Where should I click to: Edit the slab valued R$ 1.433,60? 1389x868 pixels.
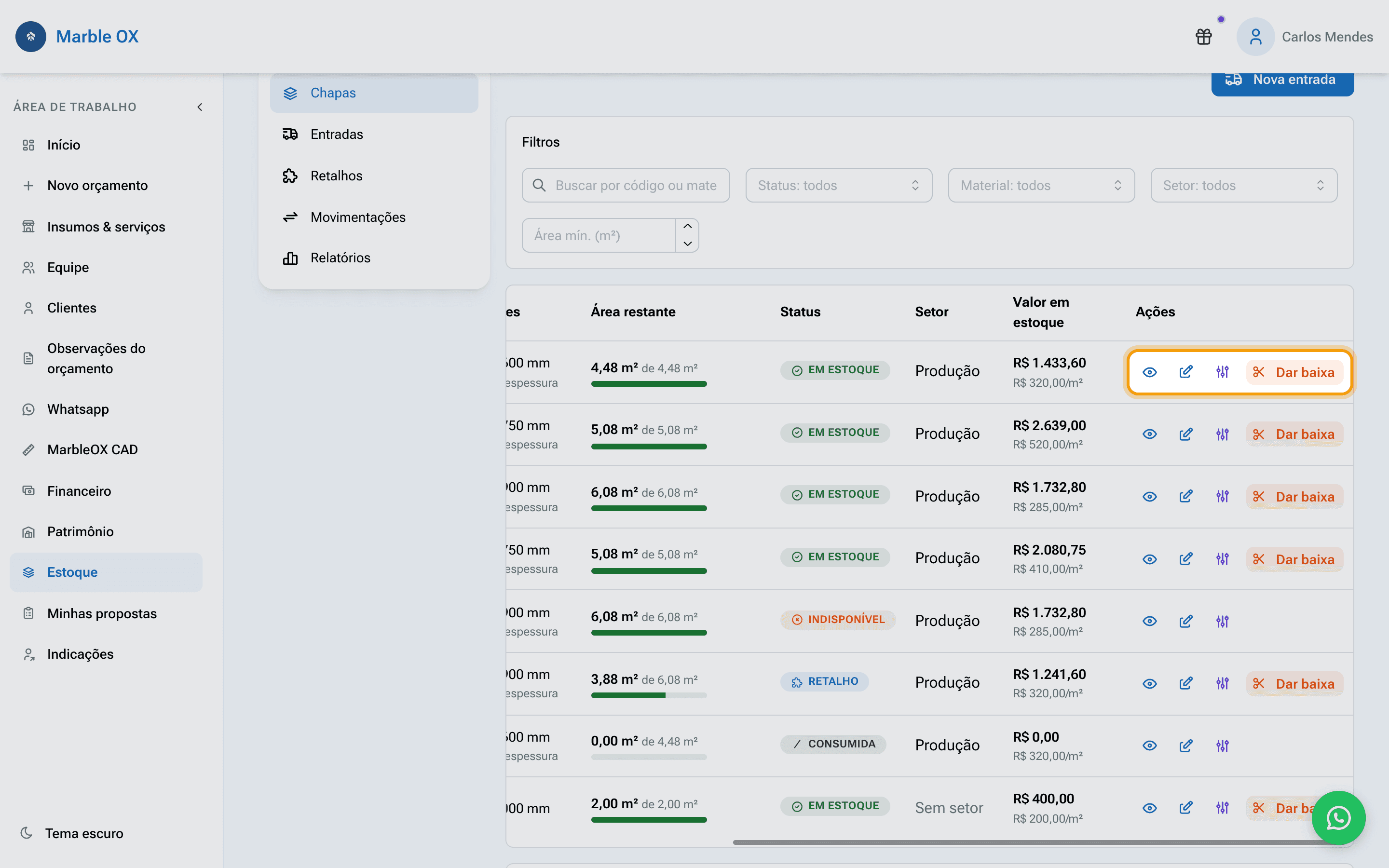(1186, 372)
